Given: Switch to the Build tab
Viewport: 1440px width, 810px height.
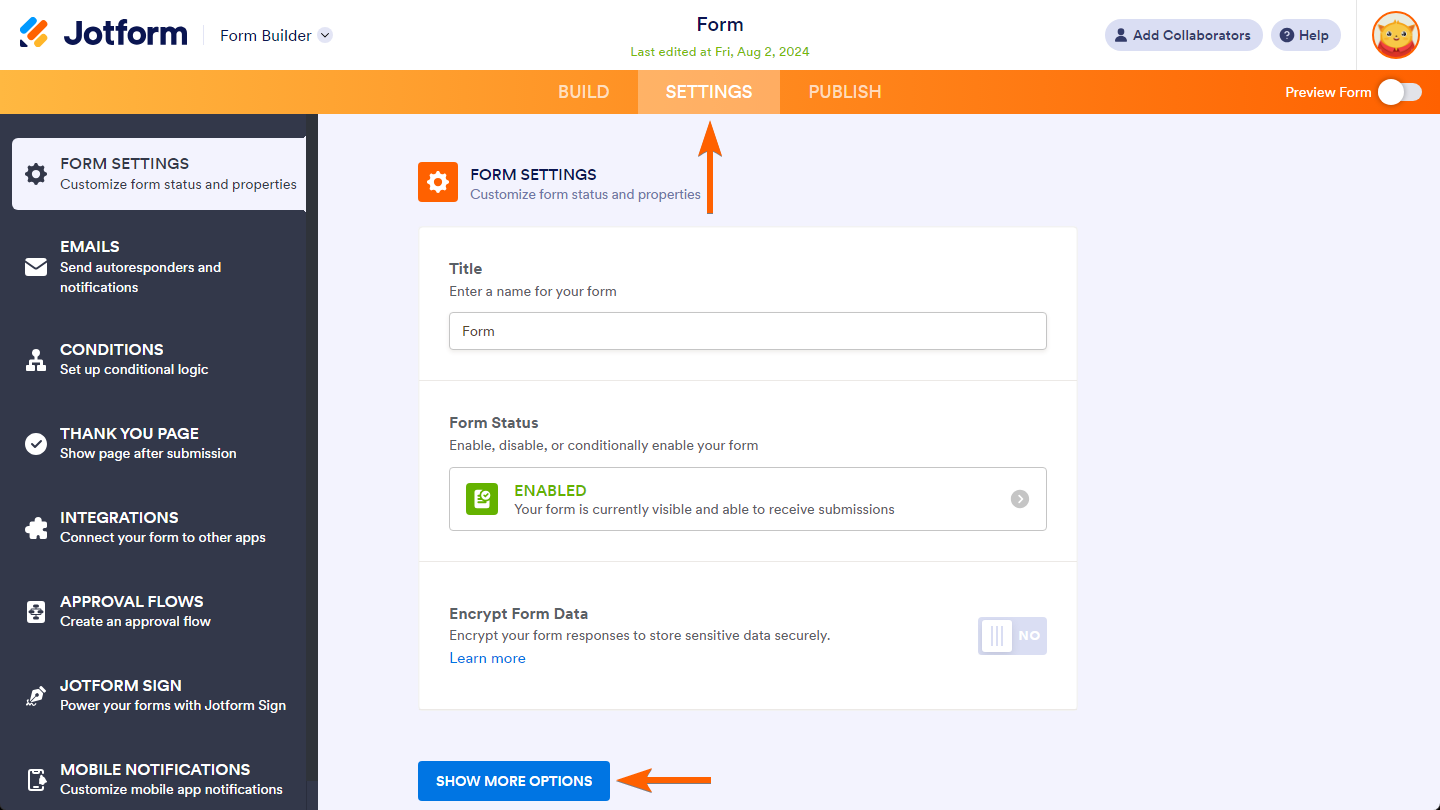Looking at the screenshot, I should [583, 92].
